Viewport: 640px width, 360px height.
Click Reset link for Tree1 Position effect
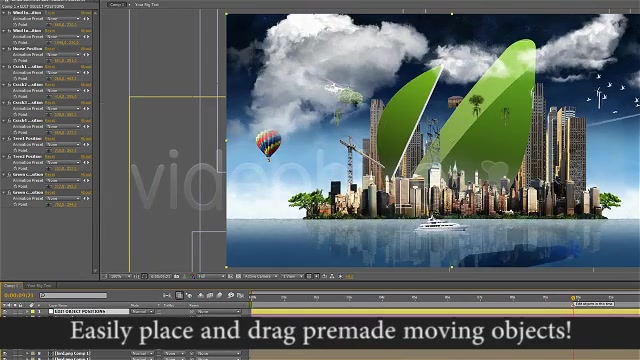click(50, 138)
